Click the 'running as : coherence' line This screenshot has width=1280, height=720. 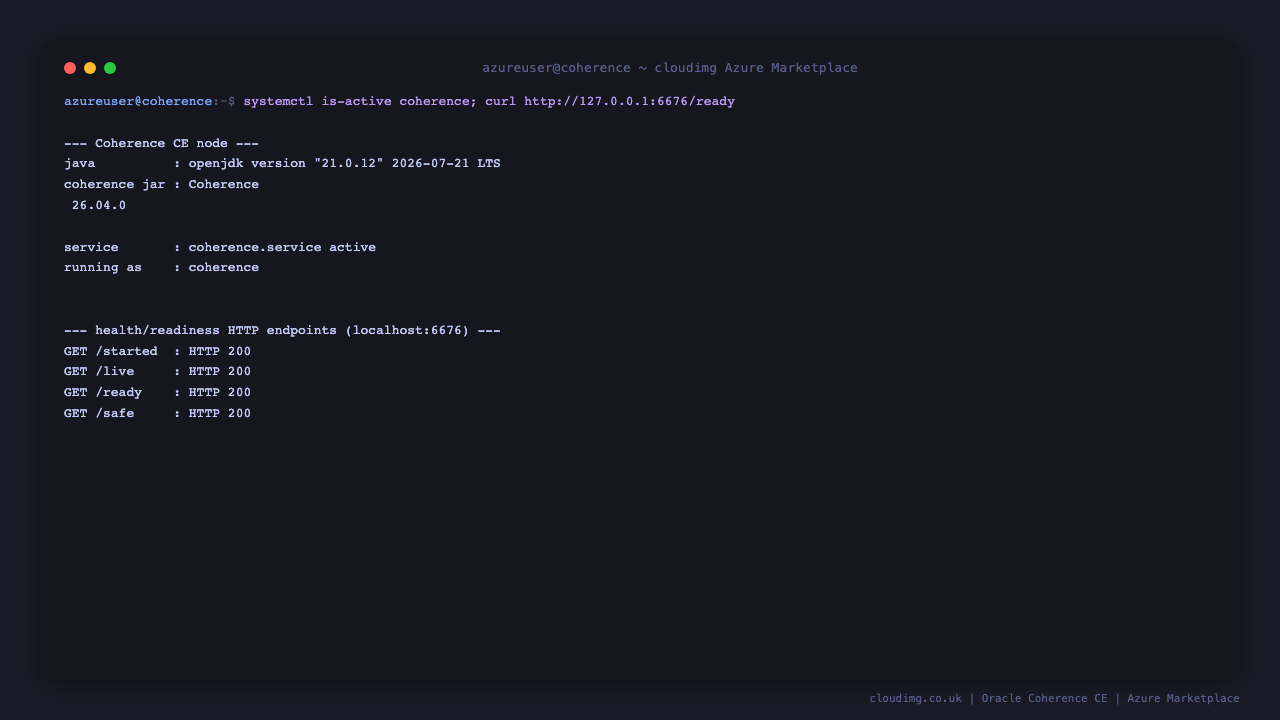(x=161, y=268)
